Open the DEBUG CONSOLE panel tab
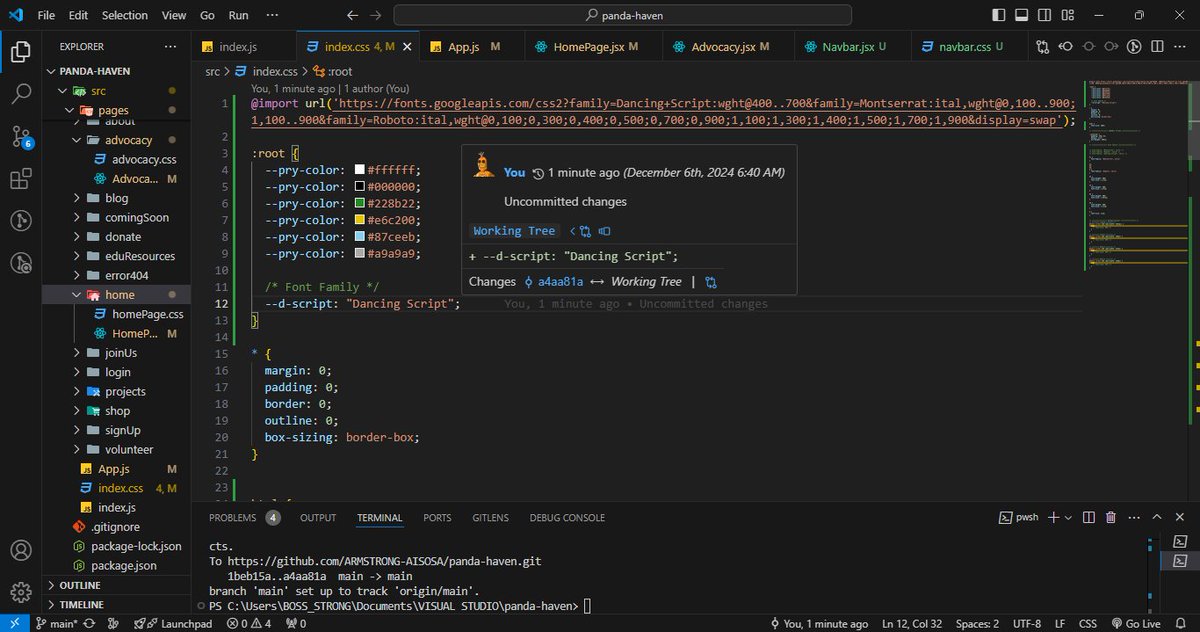The width and height of the screenshot is (1200, 632). [x=567, y=518]
